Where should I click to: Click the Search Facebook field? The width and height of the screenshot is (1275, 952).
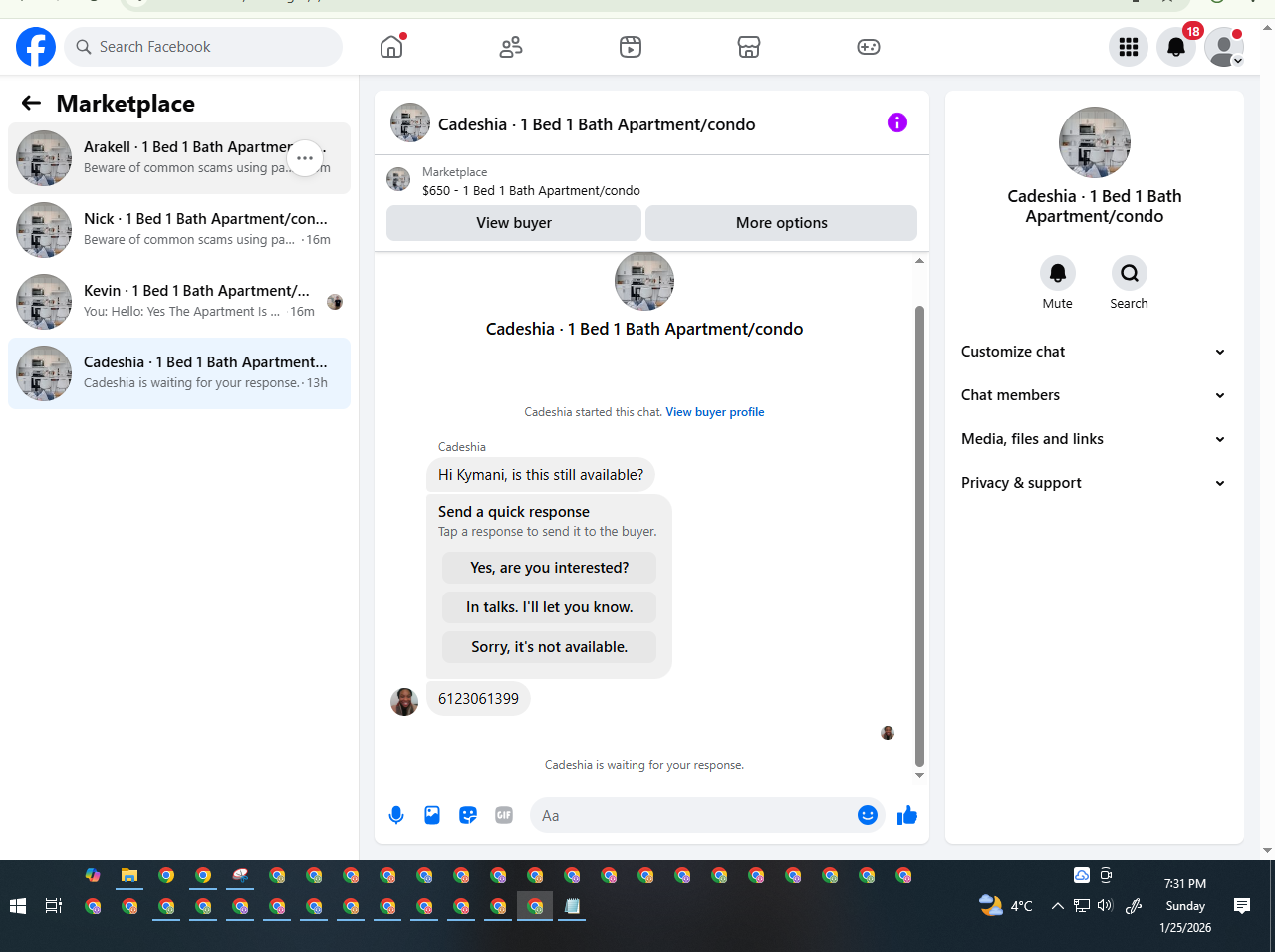coord(203,47)
